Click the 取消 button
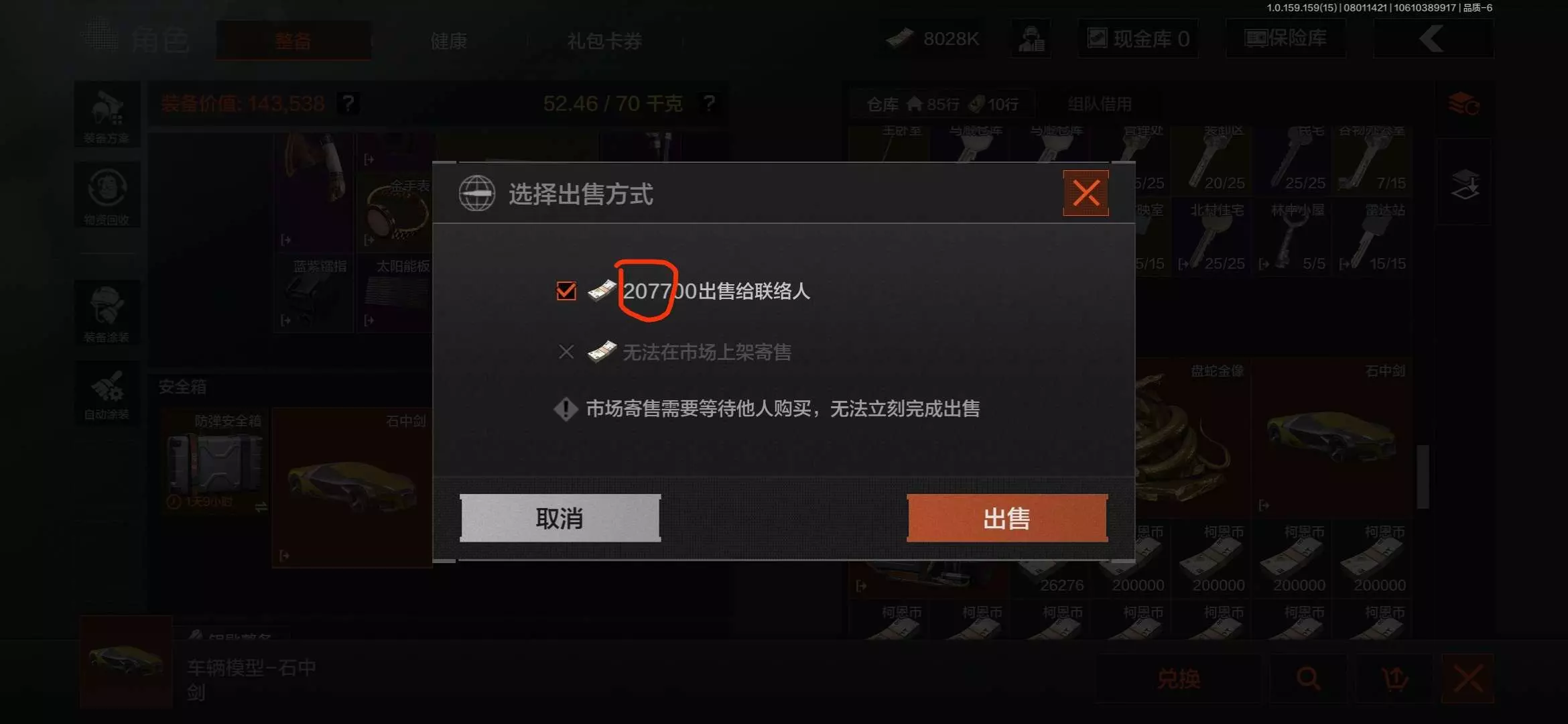The height and width of the screenshot is (724, 1568). point(560,518)
